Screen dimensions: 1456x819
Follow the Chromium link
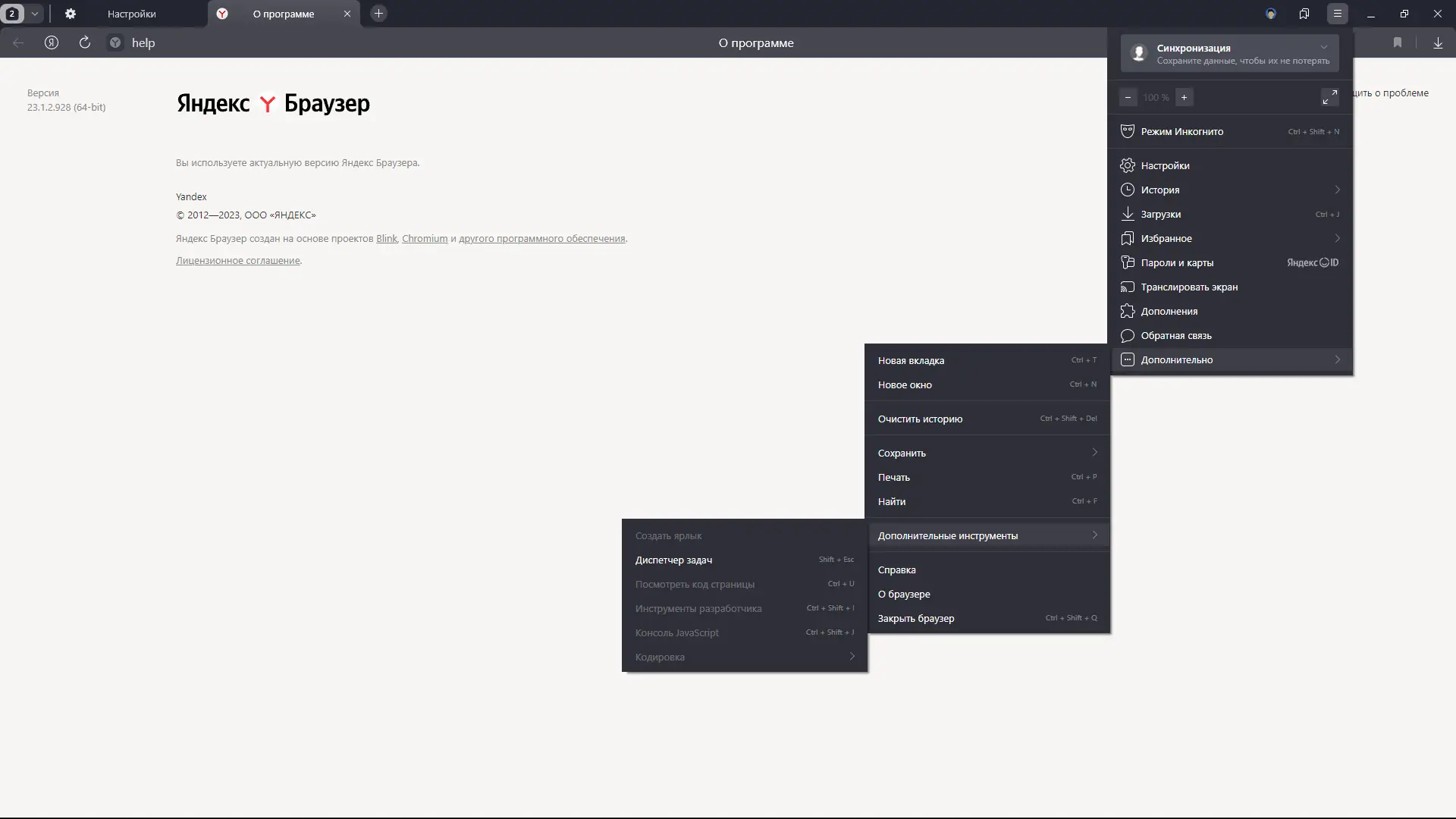425,238
